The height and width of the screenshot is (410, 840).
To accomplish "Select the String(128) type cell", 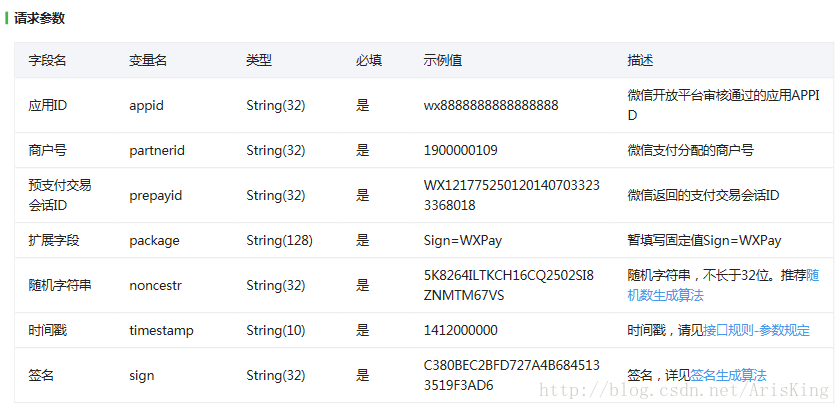I will pos(279,241).
